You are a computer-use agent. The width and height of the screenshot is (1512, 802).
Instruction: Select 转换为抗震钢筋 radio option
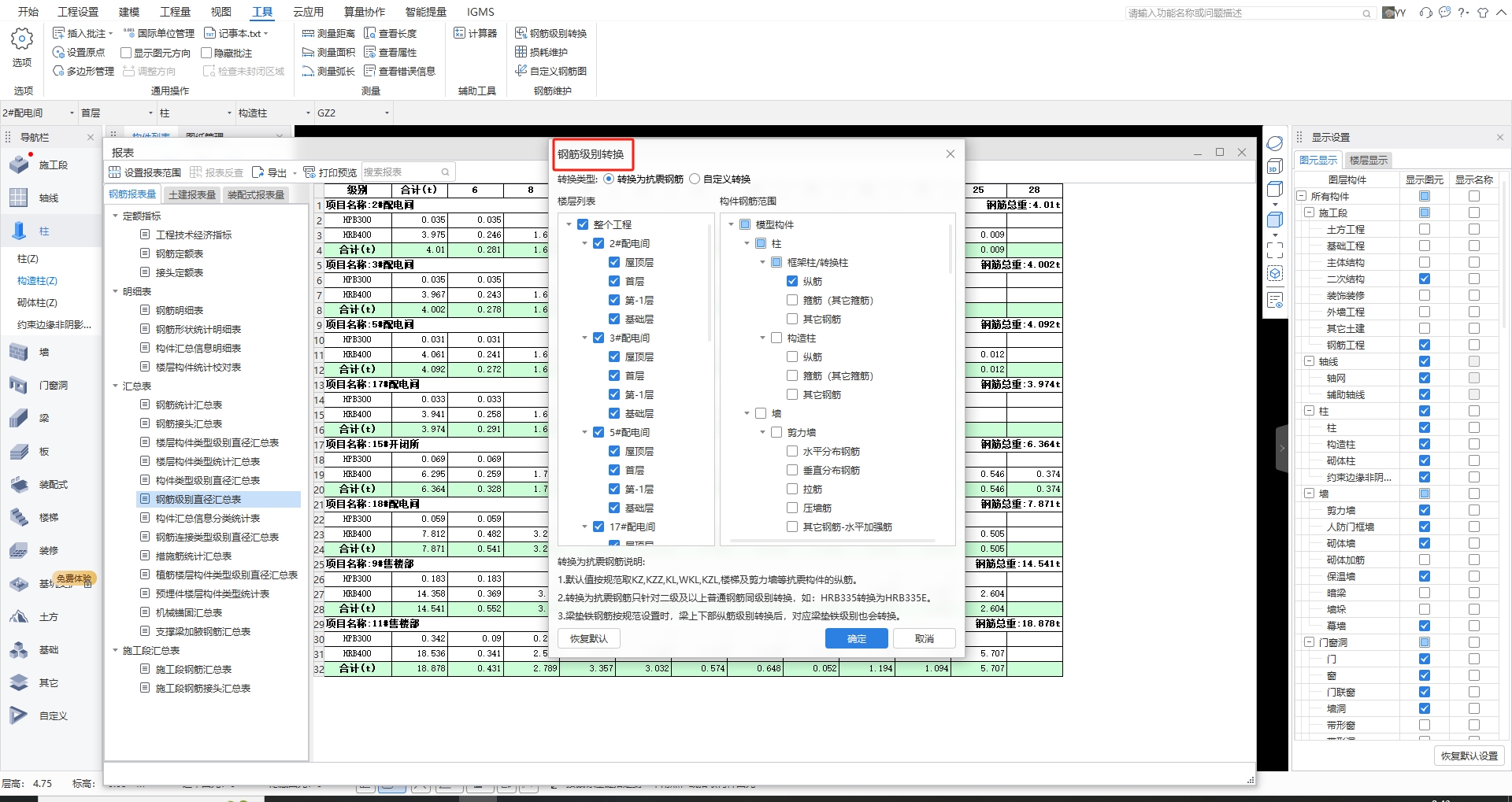[609, 179]
